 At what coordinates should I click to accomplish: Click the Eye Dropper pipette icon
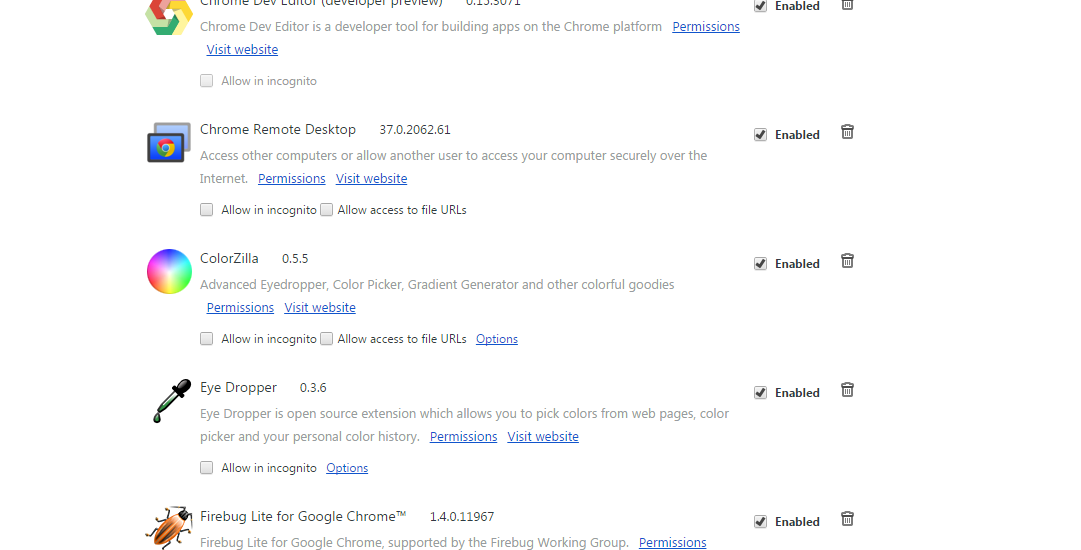pos(168,400)
